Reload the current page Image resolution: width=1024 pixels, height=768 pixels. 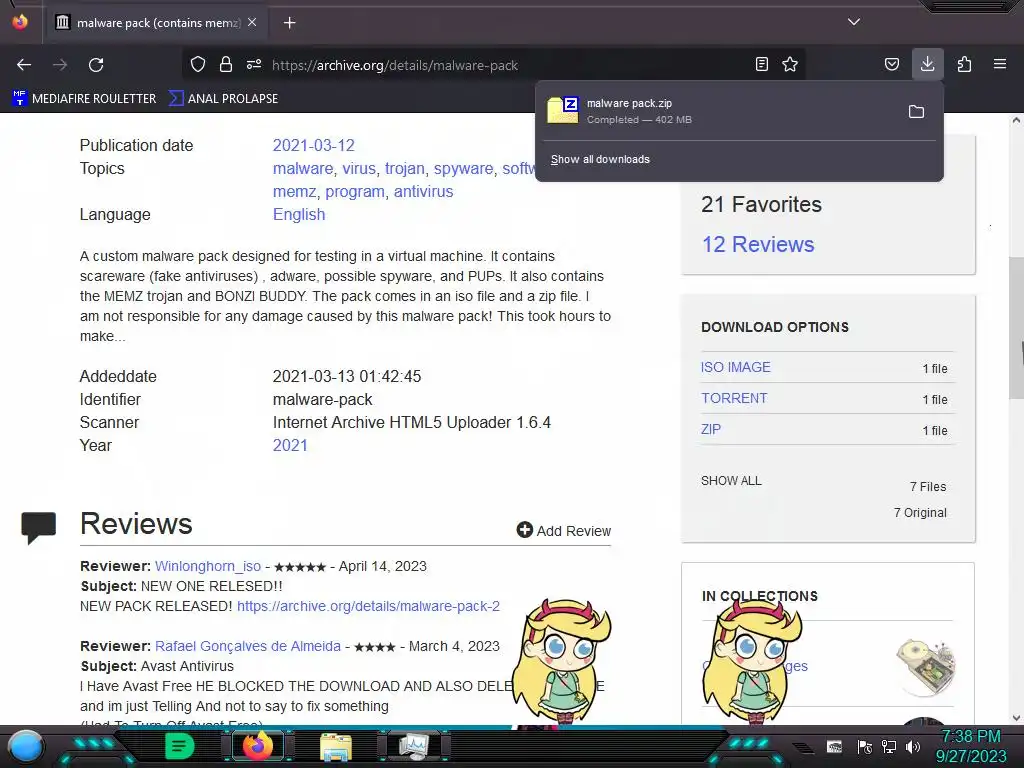click(96, 65)
